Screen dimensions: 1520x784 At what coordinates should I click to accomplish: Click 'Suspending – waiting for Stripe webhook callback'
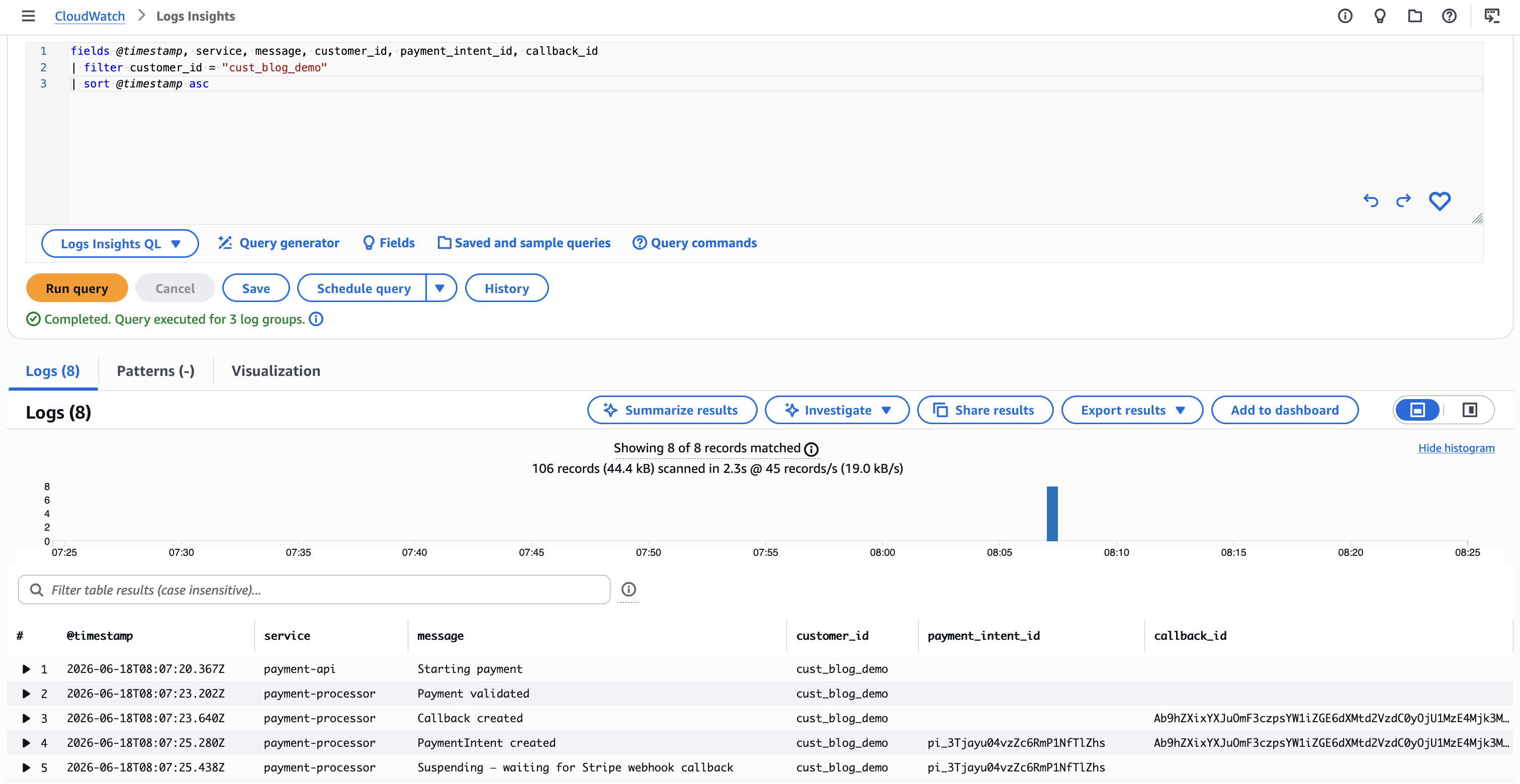[x=575, y=767]
